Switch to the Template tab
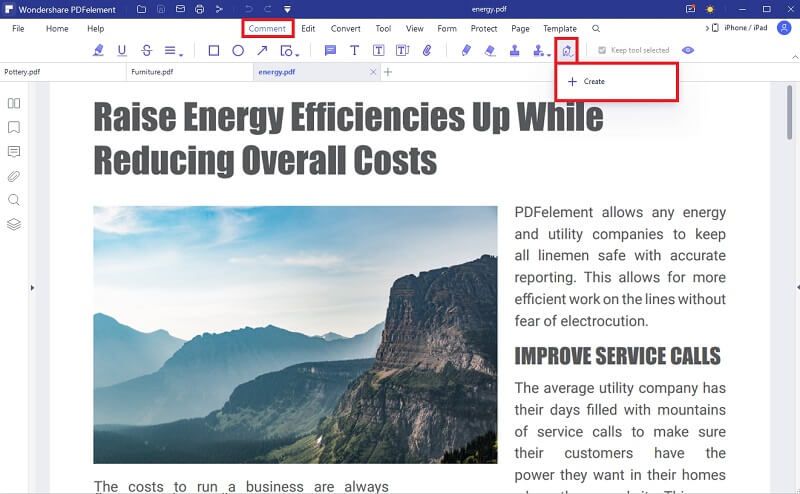The height and width of the screenshot is (494, 800). [x=560, y=29]
